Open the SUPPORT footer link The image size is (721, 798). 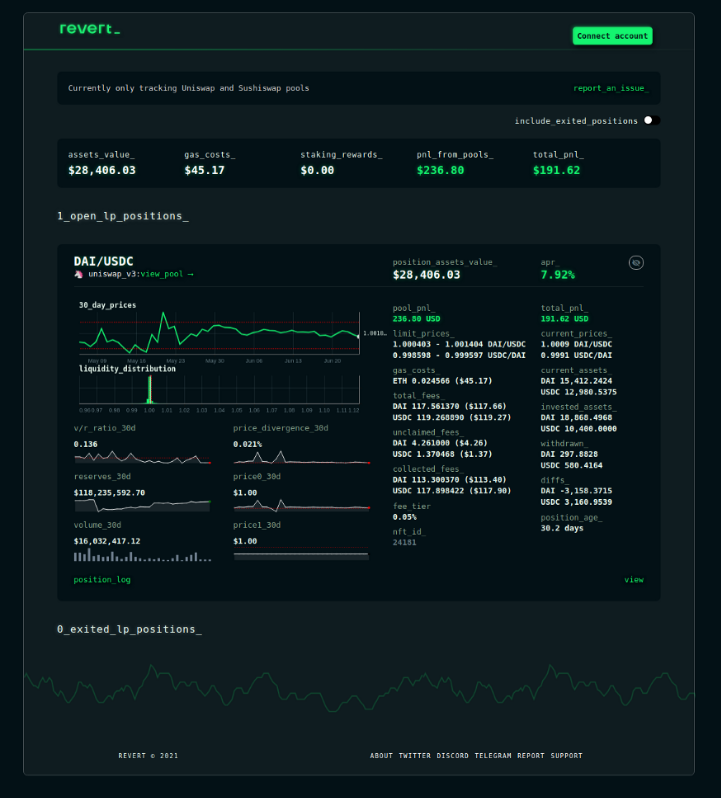click(x=566, y=756)
